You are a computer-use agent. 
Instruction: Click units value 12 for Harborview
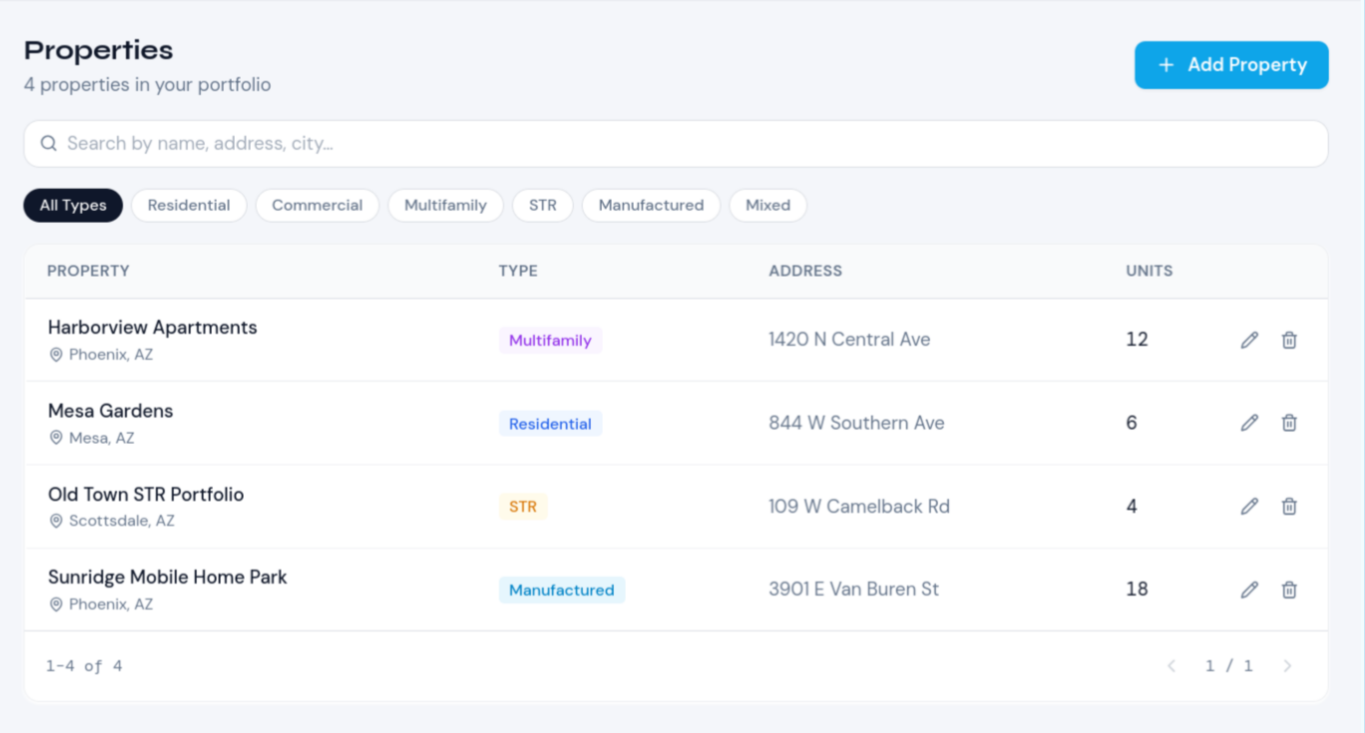[x=1137, y=340]
